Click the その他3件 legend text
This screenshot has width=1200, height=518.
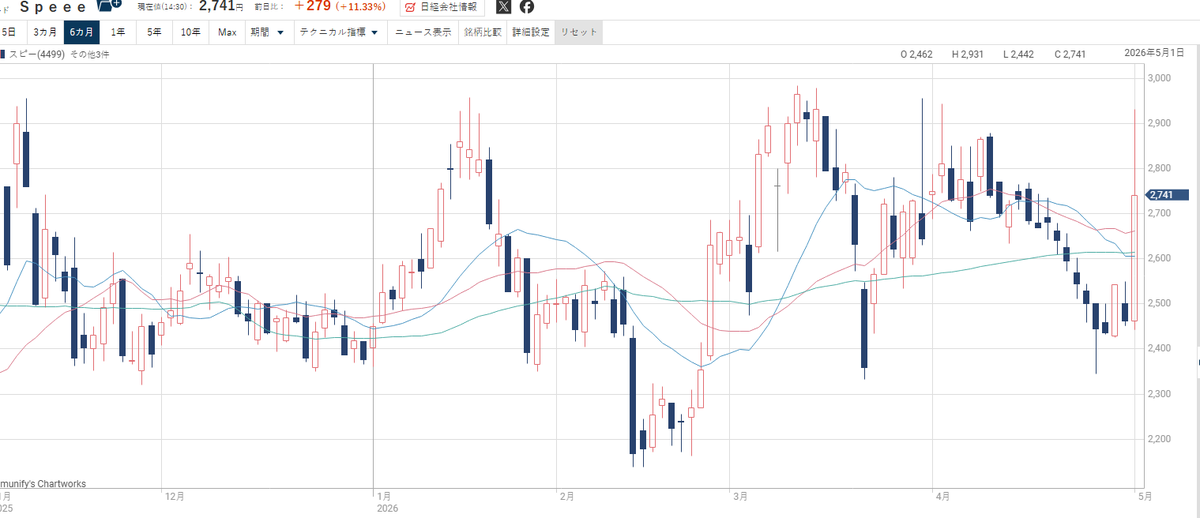pyautogui.click(x=89, y=54)
